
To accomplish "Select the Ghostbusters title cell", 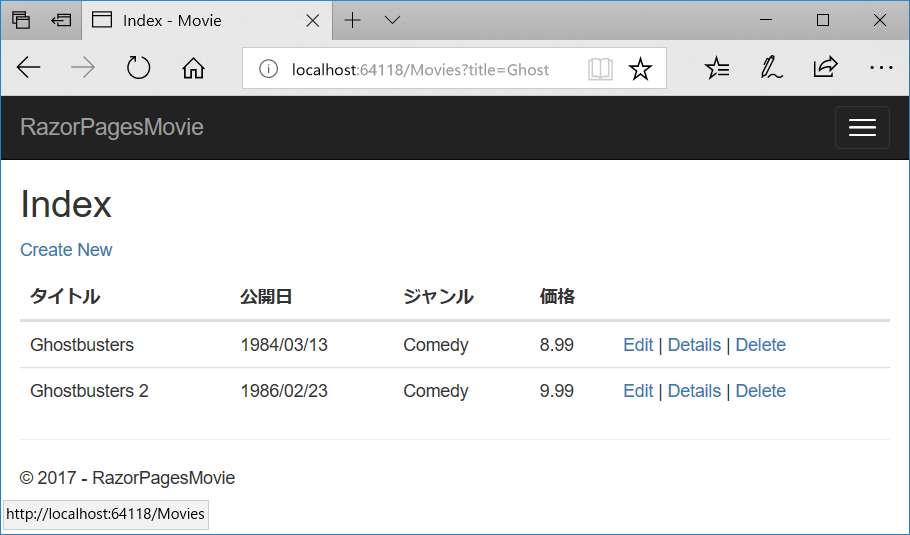I will pyautogui.click(x=82, y=345).
